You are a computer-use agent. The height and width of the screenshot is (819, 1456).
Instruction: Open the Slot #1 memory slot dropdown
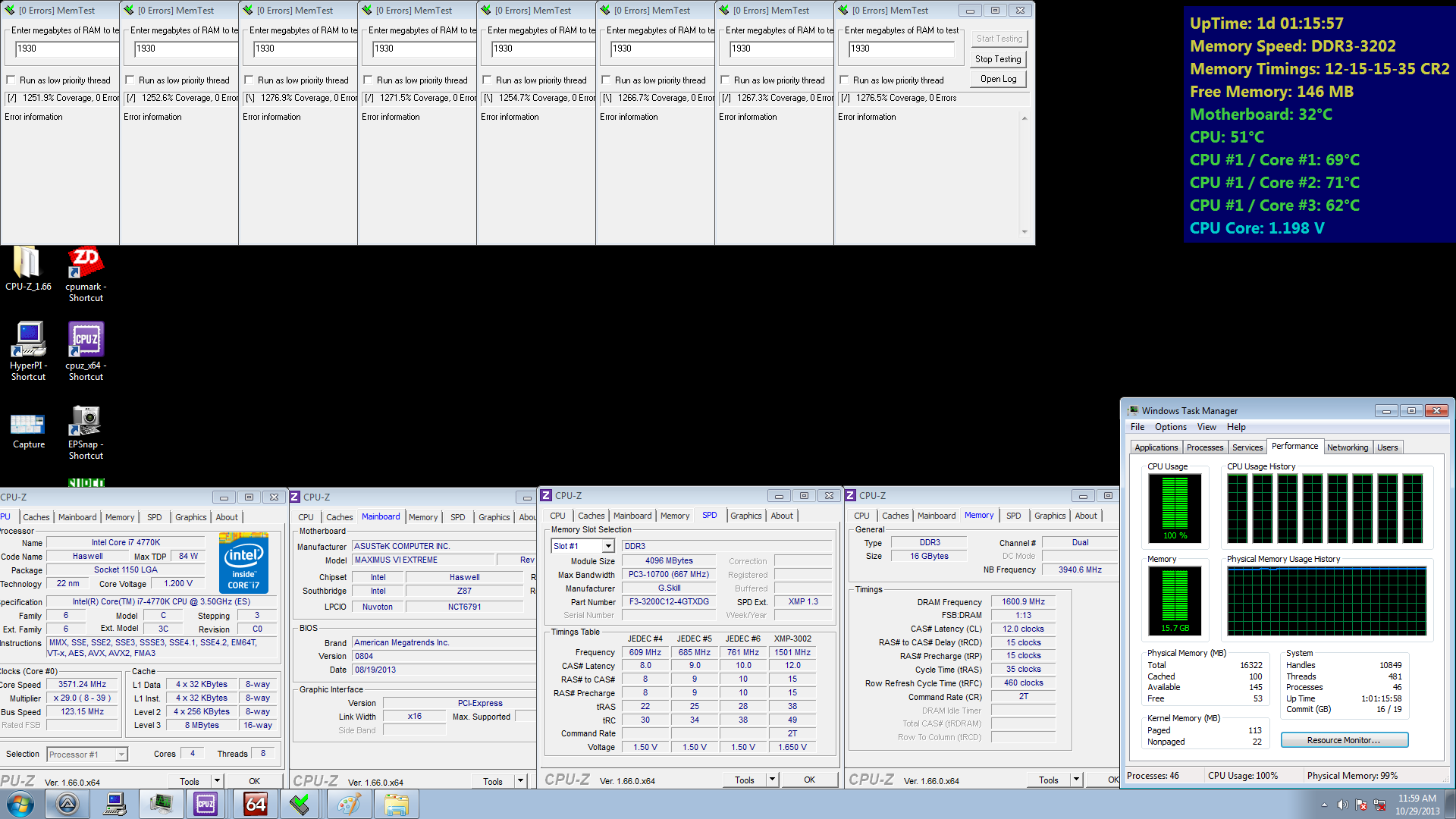click(x=608, y=546)
